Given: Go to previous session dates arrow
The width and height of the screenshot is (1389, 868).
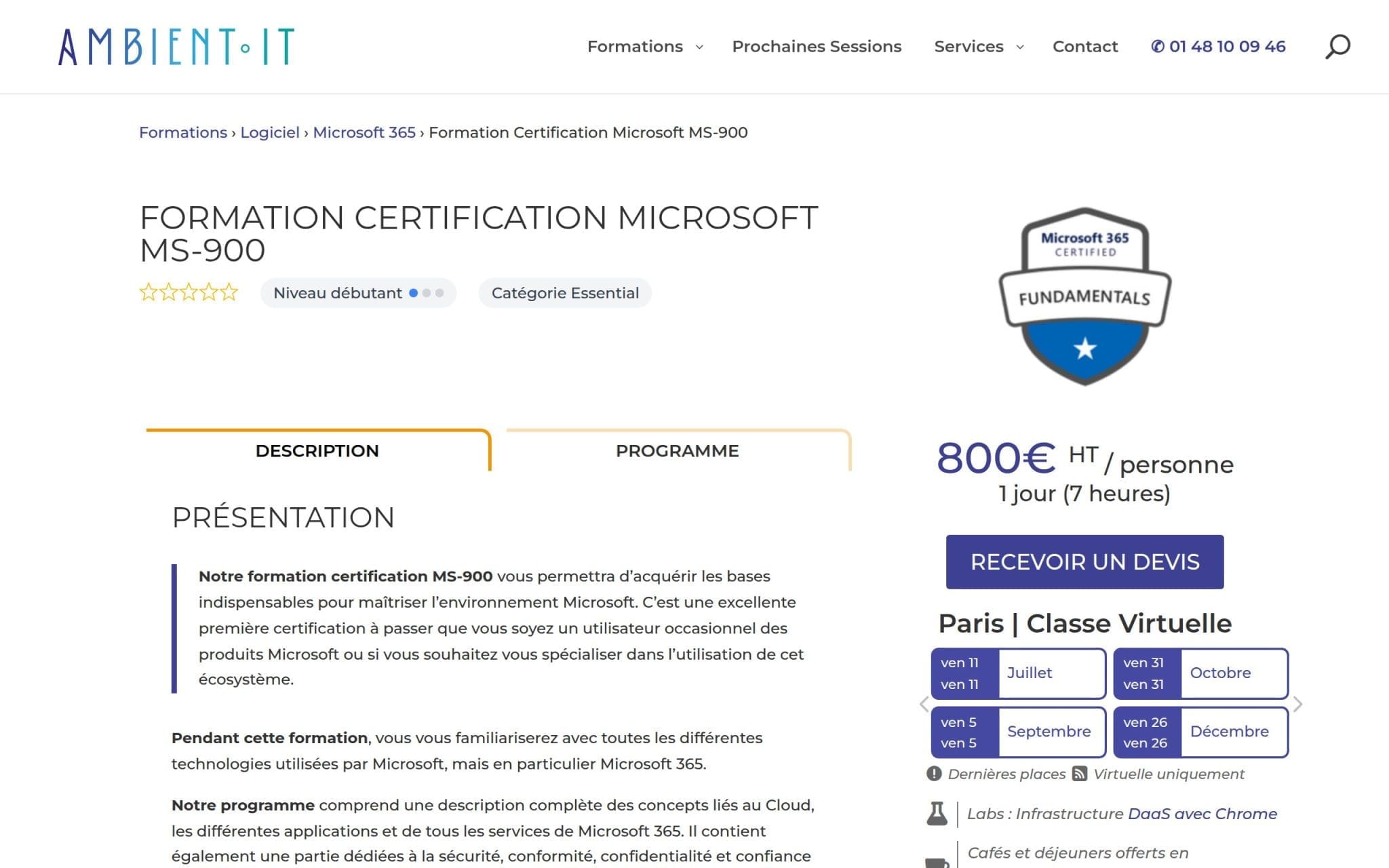Looking at the screenshot, I should 924,704.
